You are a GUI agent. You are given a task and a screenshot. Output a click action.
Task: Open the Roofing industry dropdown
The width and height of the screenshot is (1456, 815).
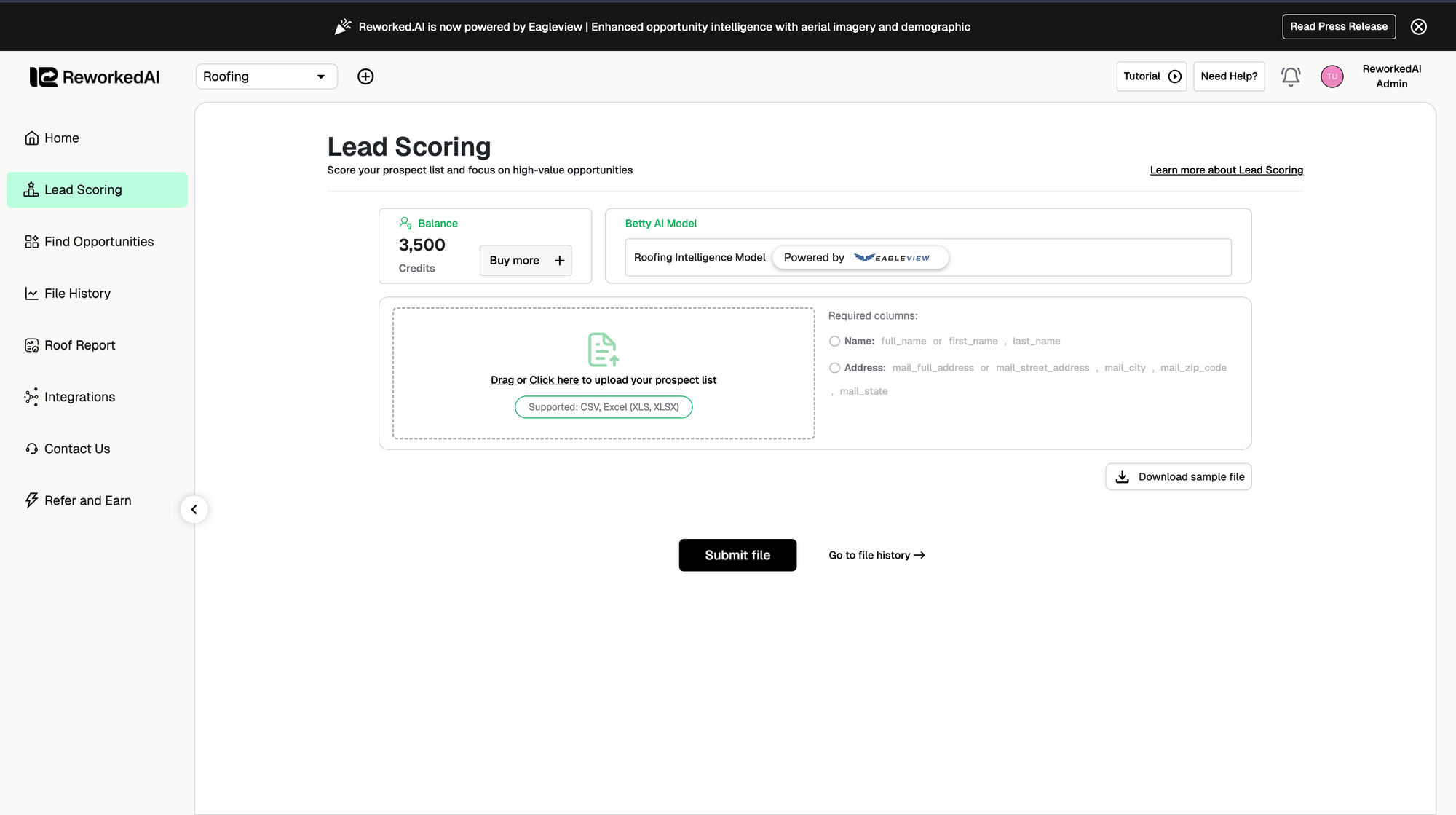[266, 76]
